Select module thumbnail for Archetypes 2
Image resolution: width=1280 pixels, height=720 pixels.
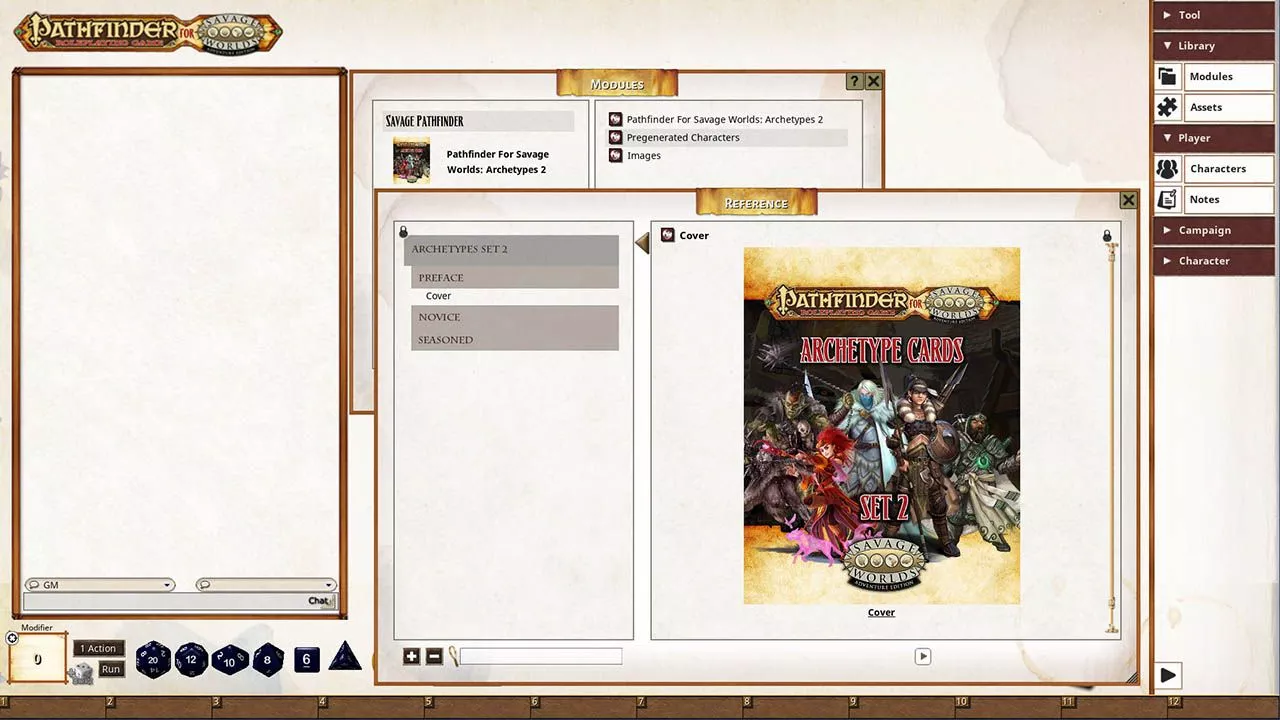click(x=411, y=161)
